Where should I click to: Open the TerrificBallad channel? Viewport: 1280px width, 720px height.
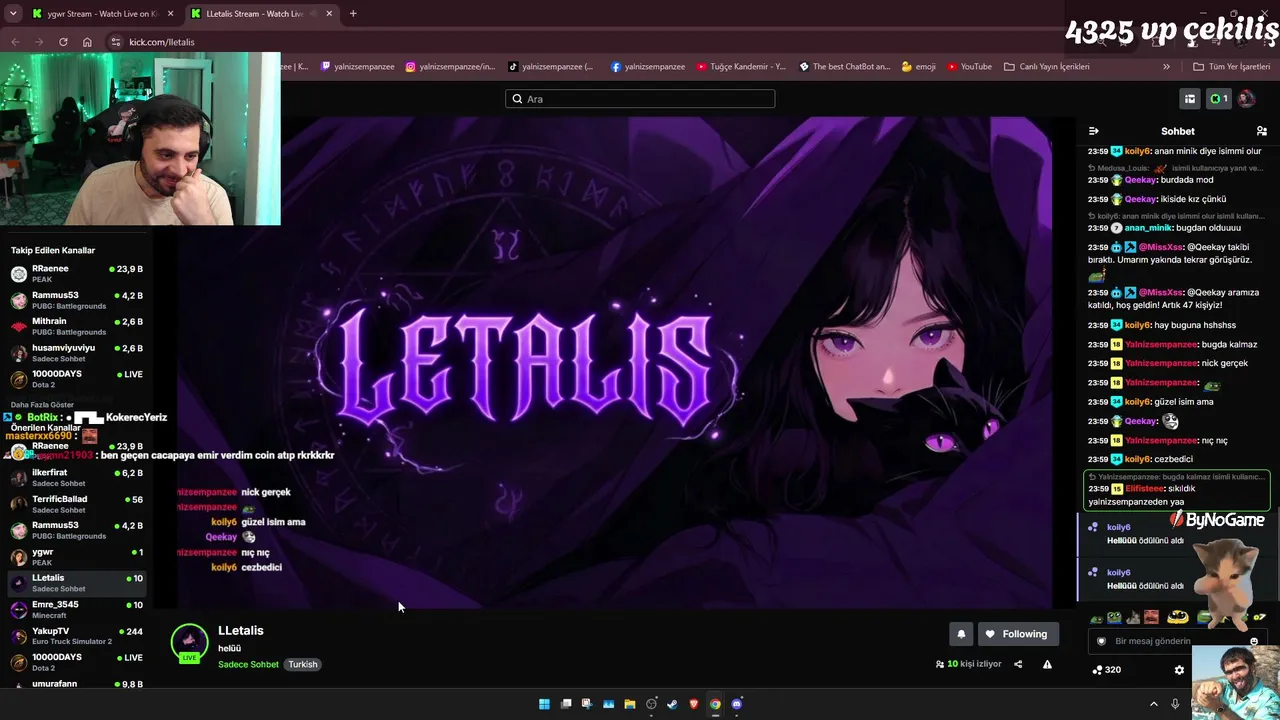[76, 504]
